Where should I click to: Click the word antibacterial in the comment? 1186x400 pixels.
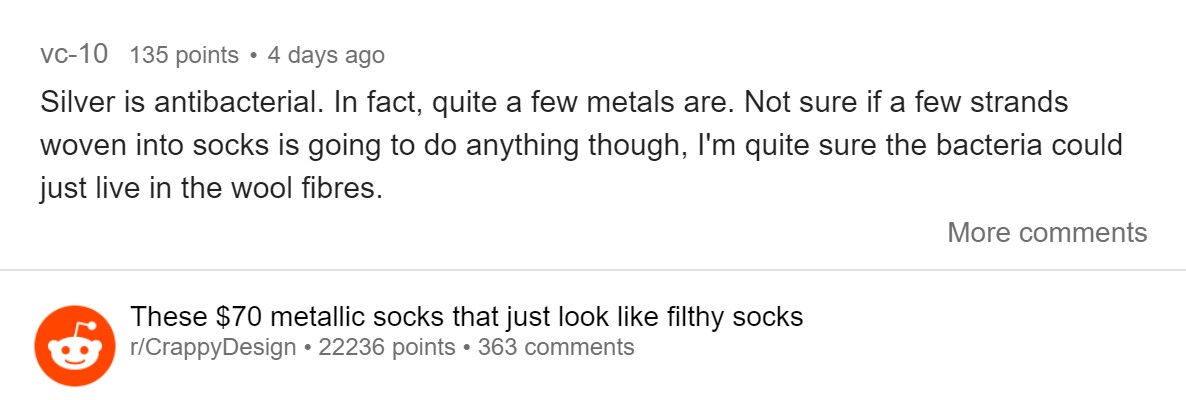pyautogui.click(x=228, y=103)
